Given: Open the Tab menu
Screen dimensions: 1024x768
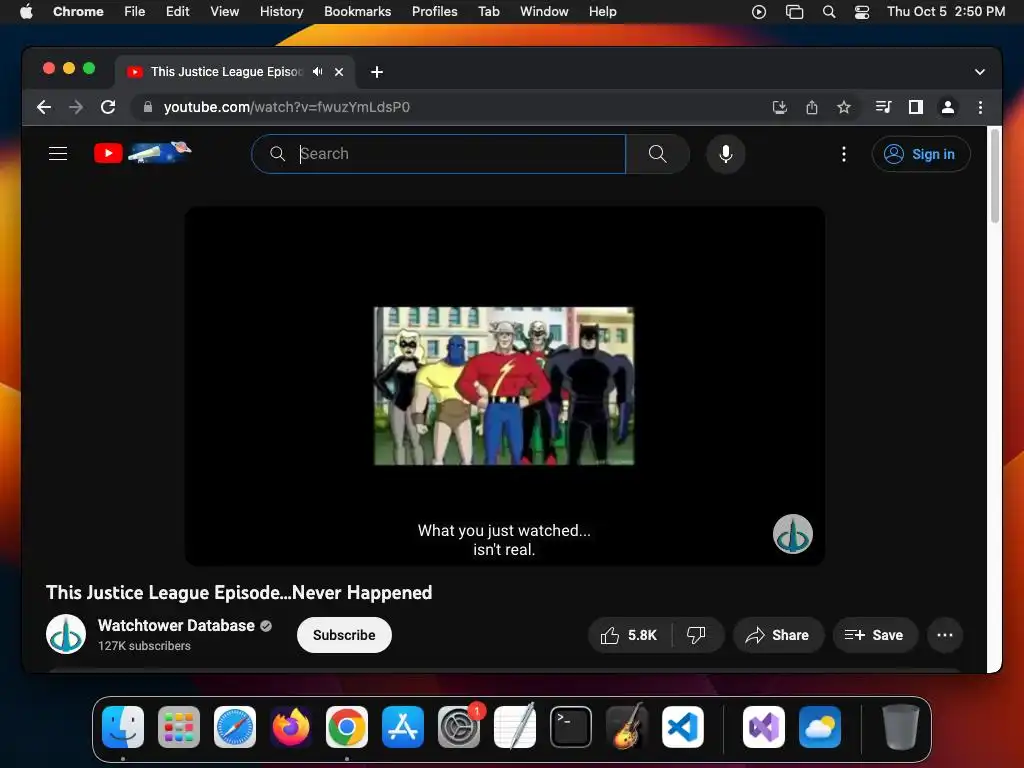Looking at the screenshot, I should [x=488, y=11].
